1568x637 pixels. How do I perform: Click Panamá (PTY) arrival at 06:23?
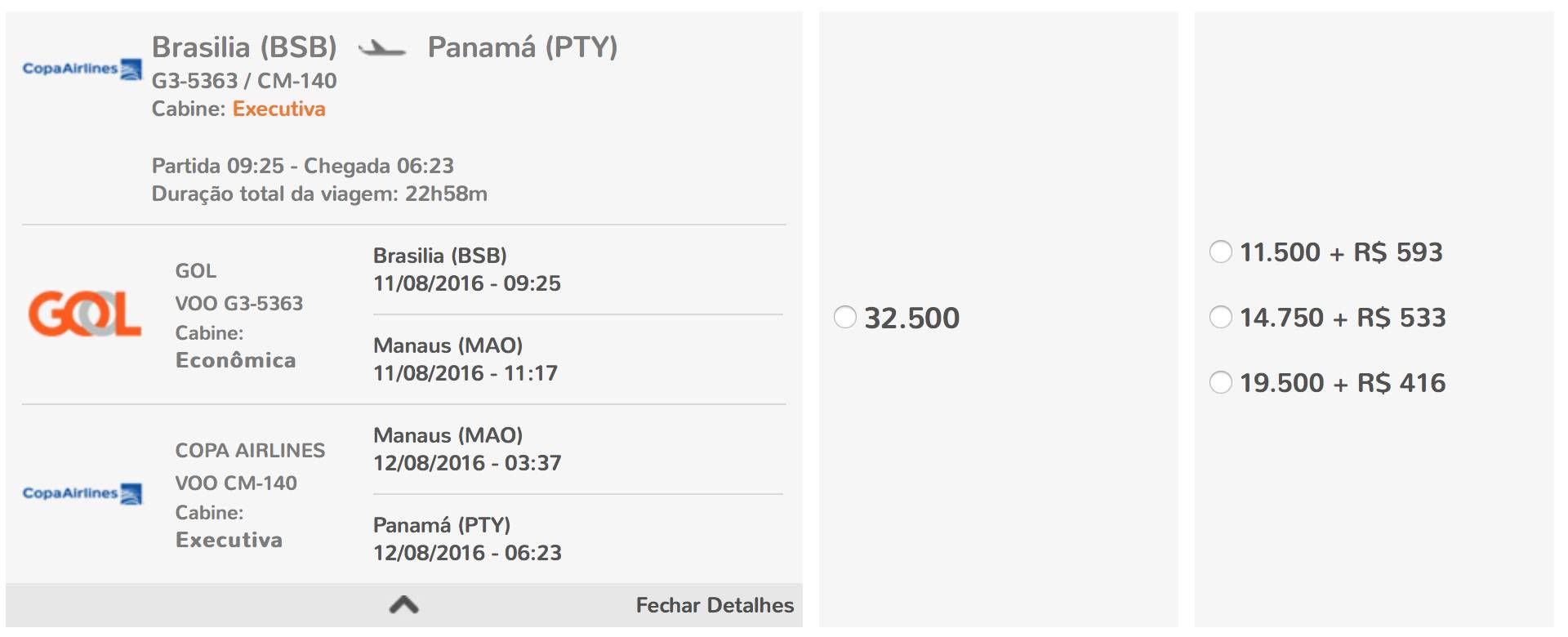point(467,539)
